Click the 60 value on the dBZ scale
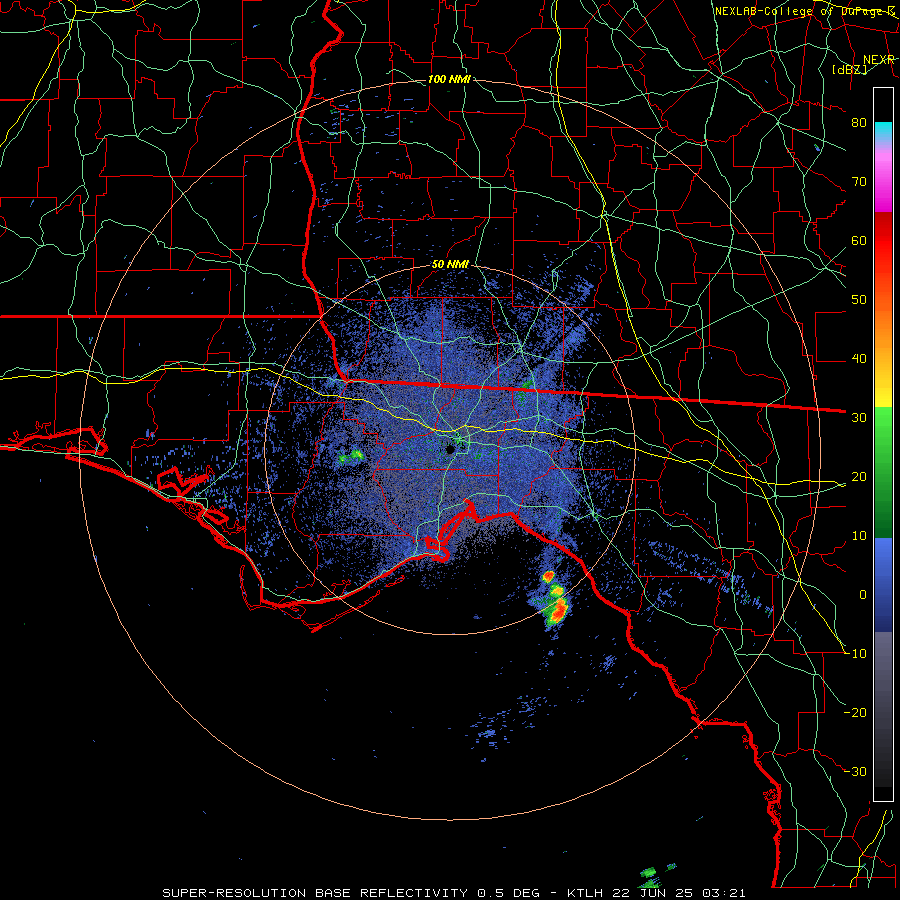This screenshot has height=900, width=900. 859,240
